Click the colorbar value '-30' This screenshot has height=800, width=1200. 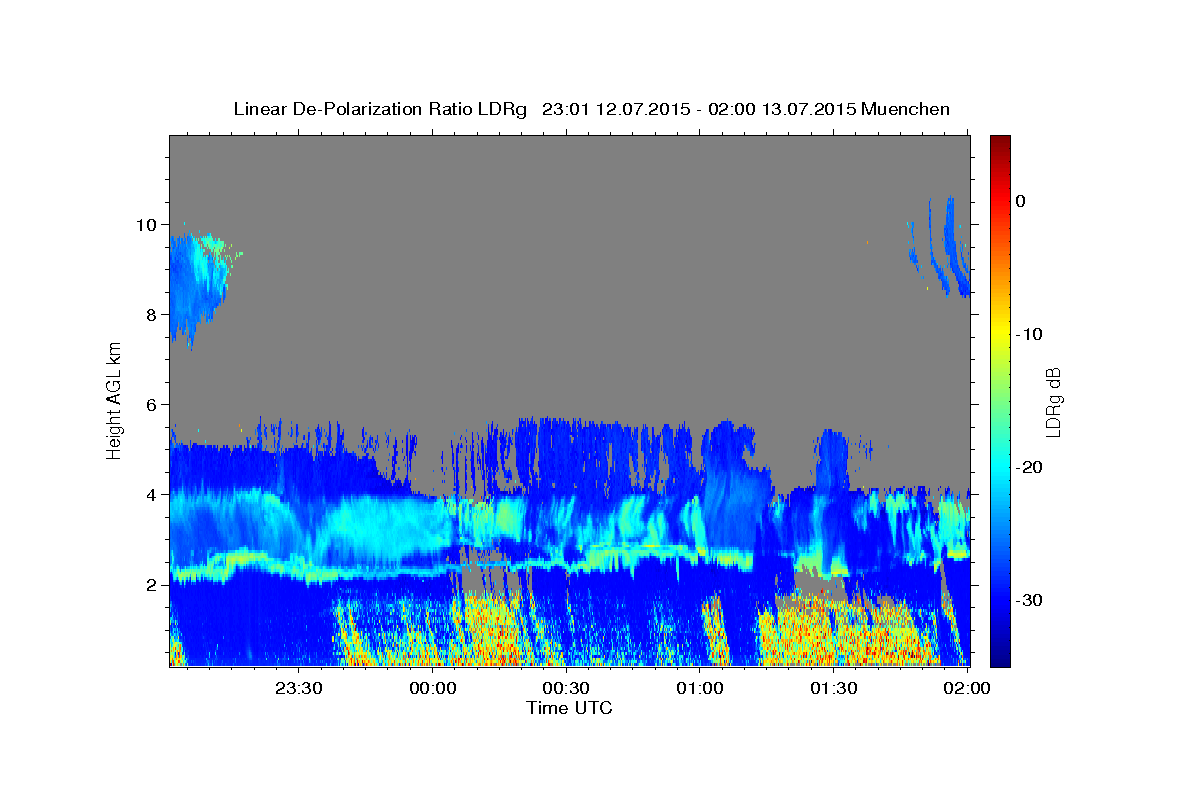pos(1029,600)
